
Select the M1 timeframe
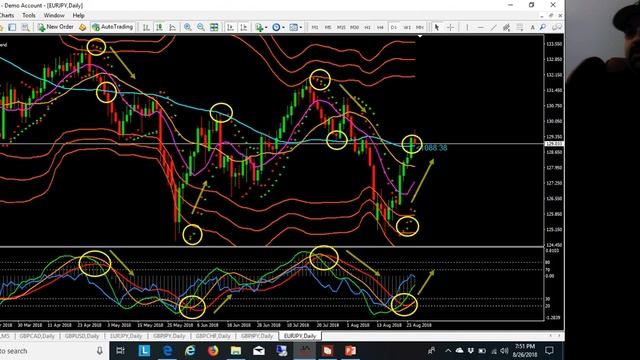[x=315, y=27]
